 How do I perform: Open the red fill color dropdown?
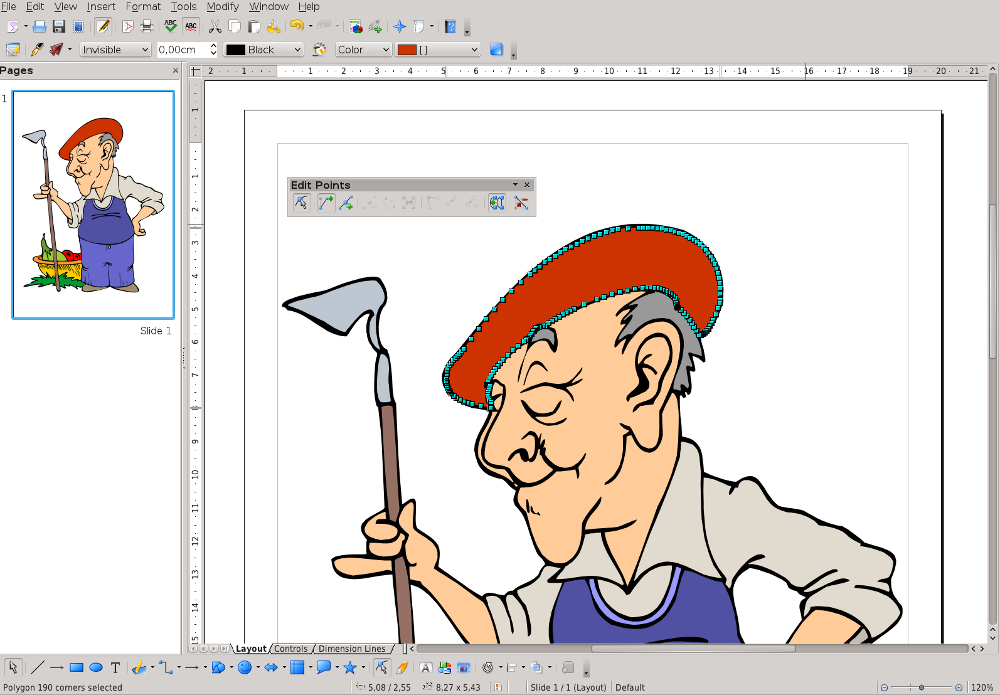tap(438, 50)
